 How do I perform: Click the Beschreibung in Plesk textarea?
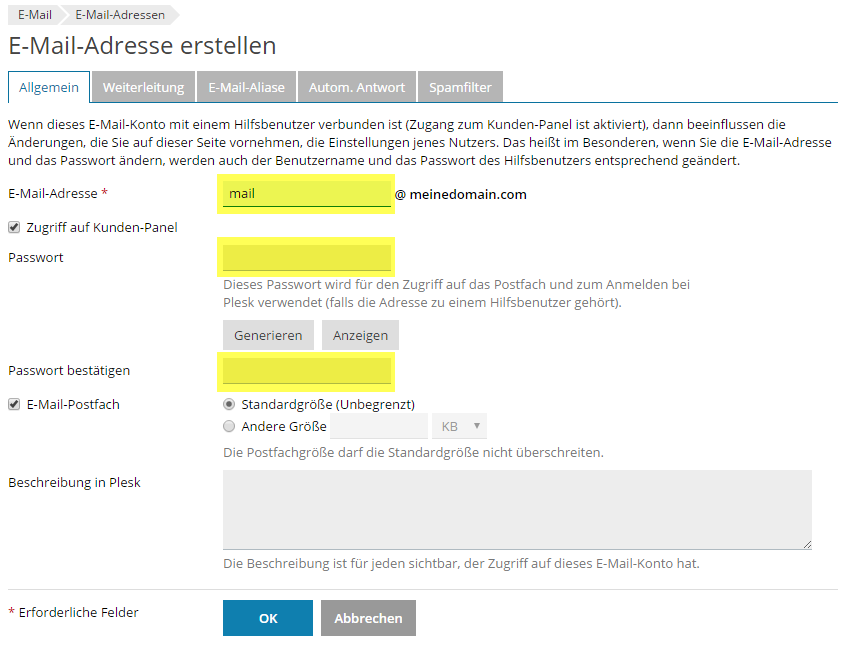518,510
